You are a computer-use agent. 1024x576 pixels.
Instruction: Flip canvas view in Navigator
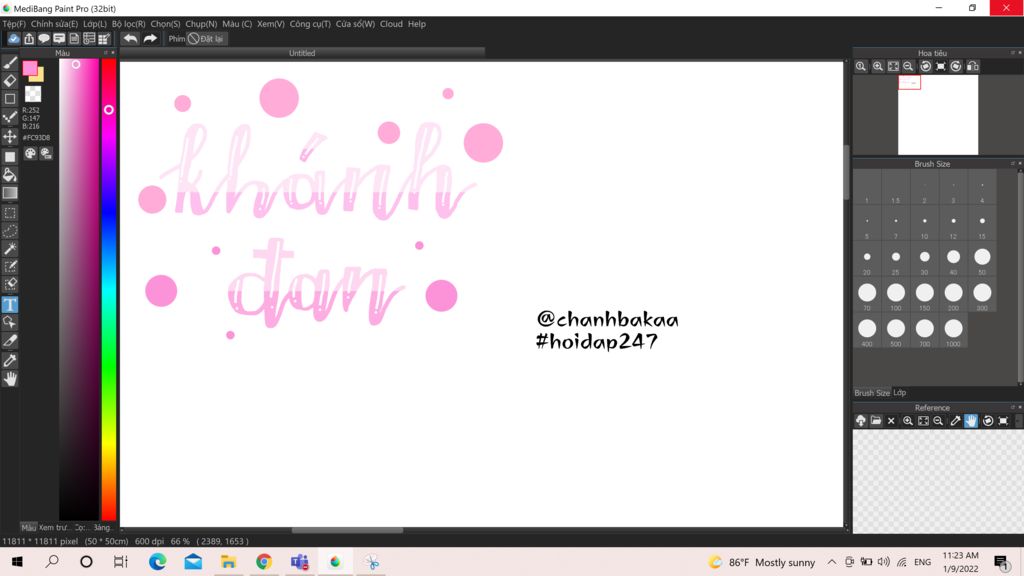coord(972,66)
